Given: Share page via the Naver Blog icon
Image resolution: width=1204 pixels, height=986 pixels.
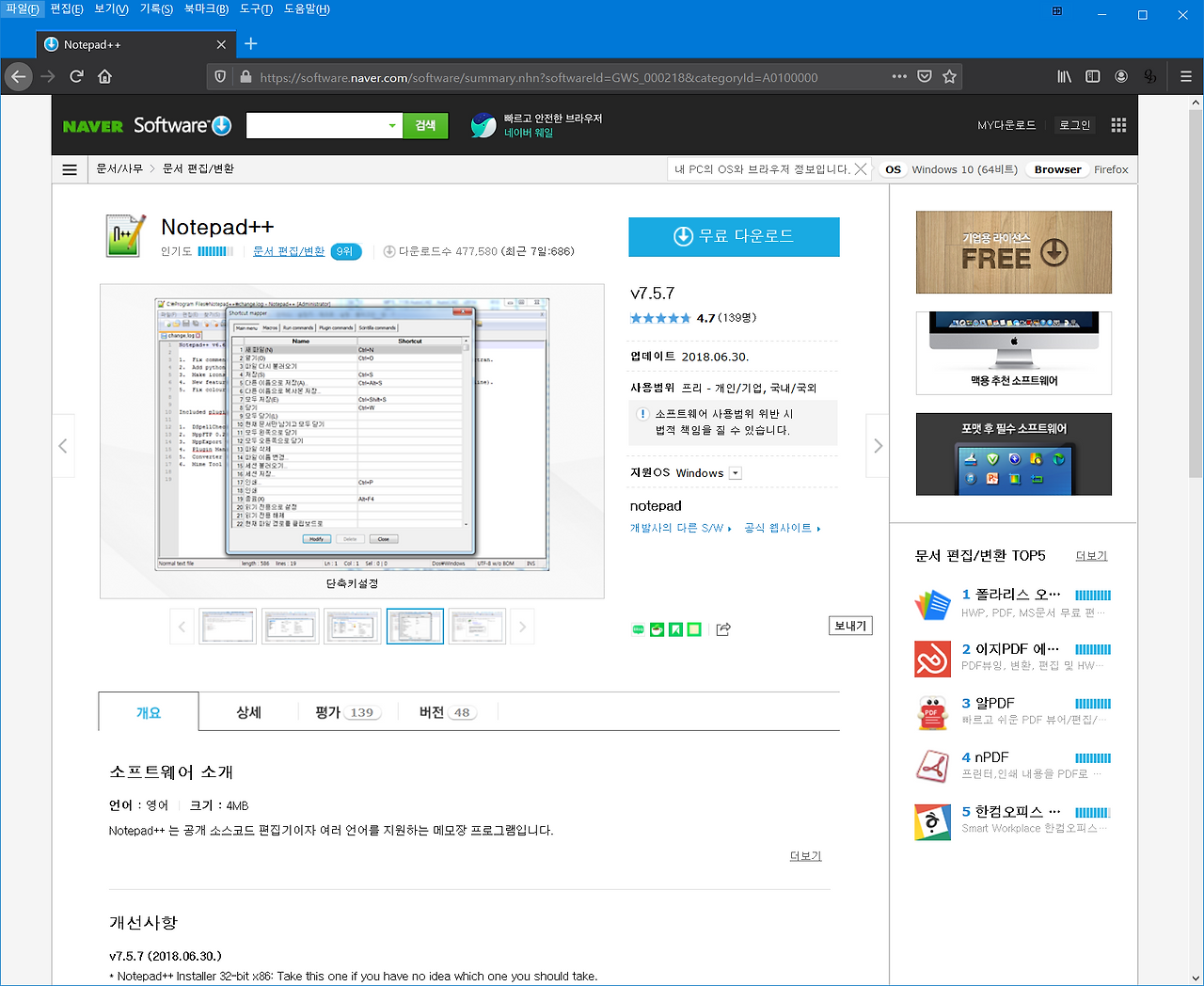Looking at the screenshot, I should click(640, 628).
